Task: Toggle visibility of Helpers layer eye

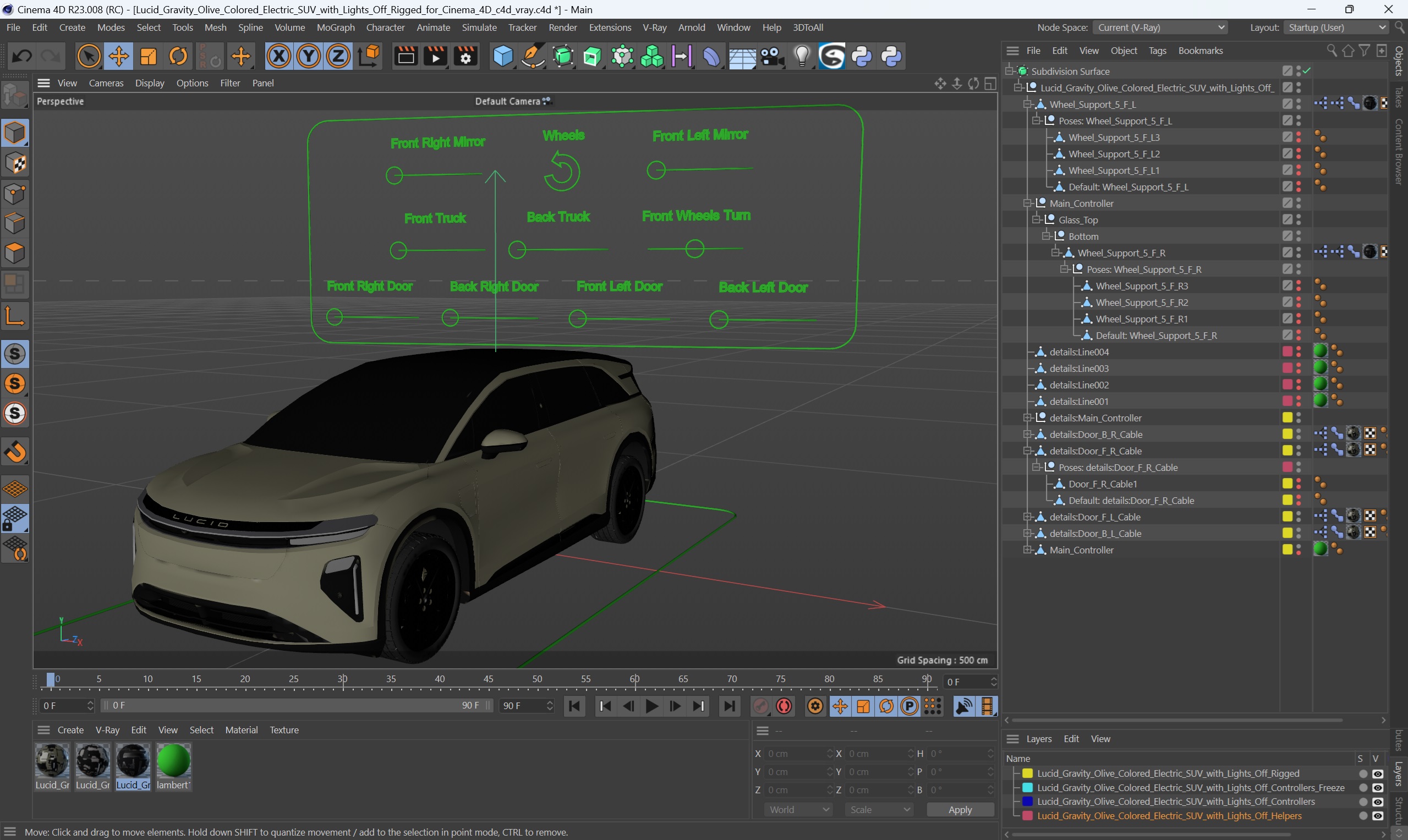Action: pos(1377,816)
